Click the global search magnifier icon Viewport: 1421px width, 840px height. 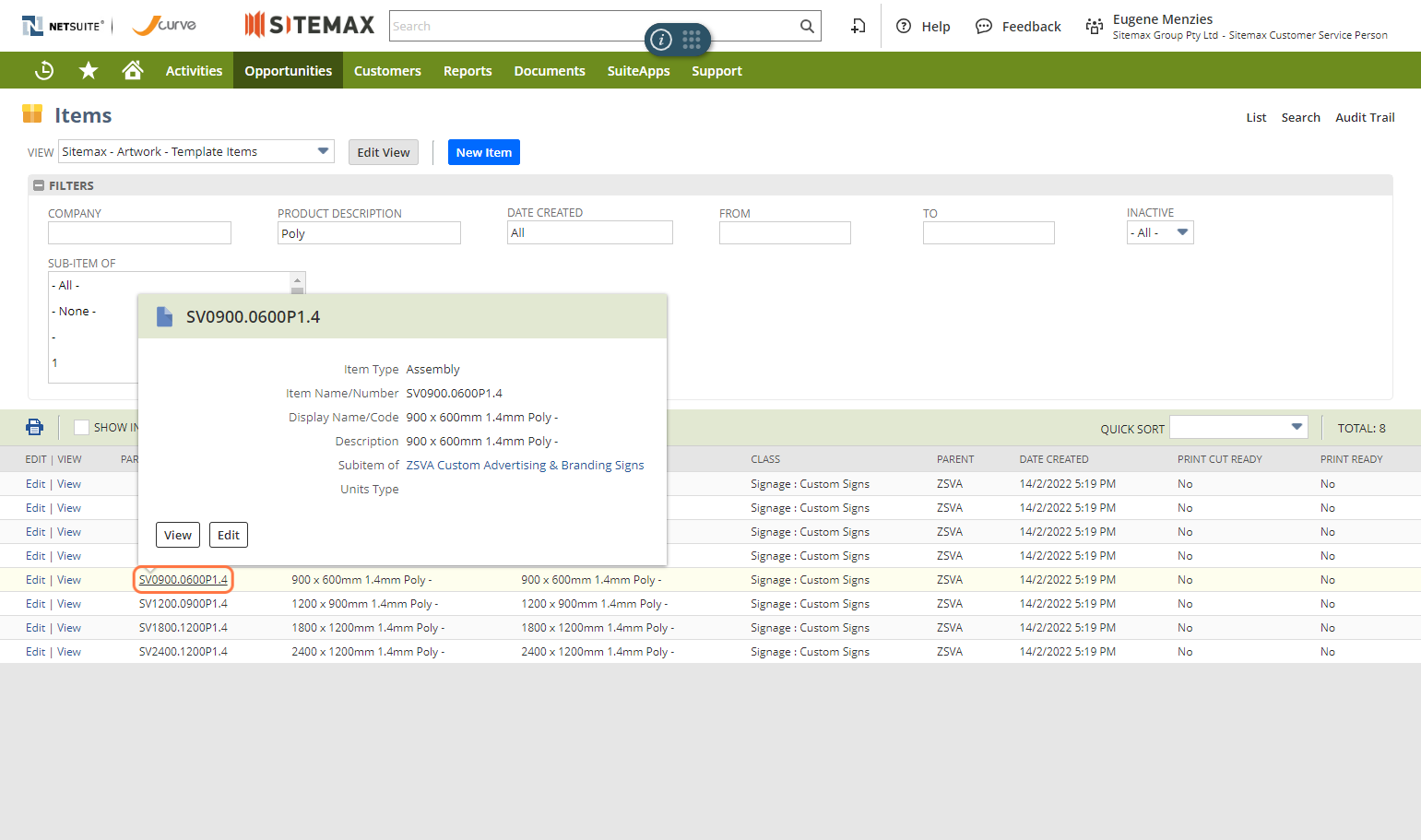tap(807, 27)
